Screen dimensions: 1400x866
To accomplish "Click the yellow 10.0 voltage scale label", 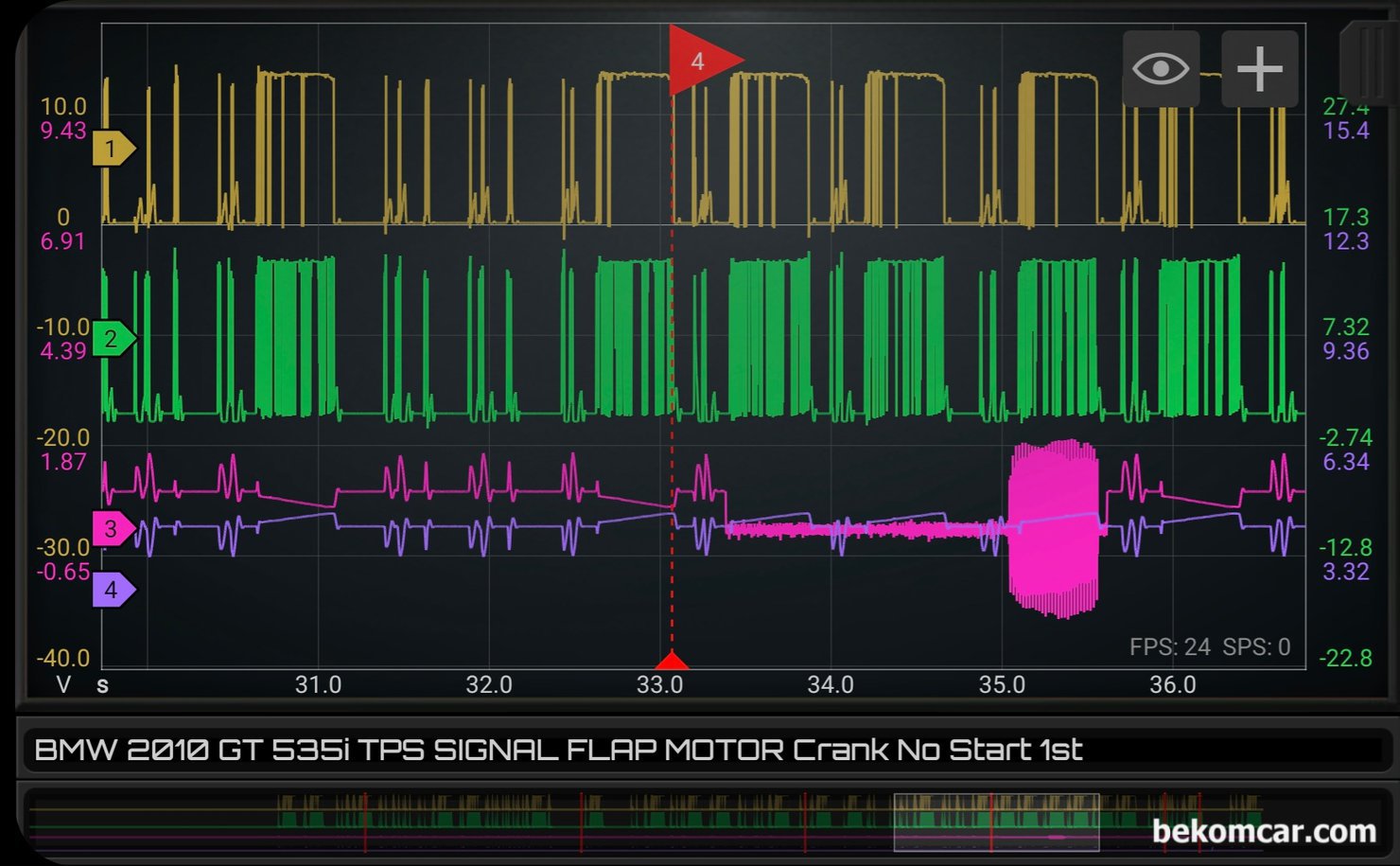I will coord(63,107).
